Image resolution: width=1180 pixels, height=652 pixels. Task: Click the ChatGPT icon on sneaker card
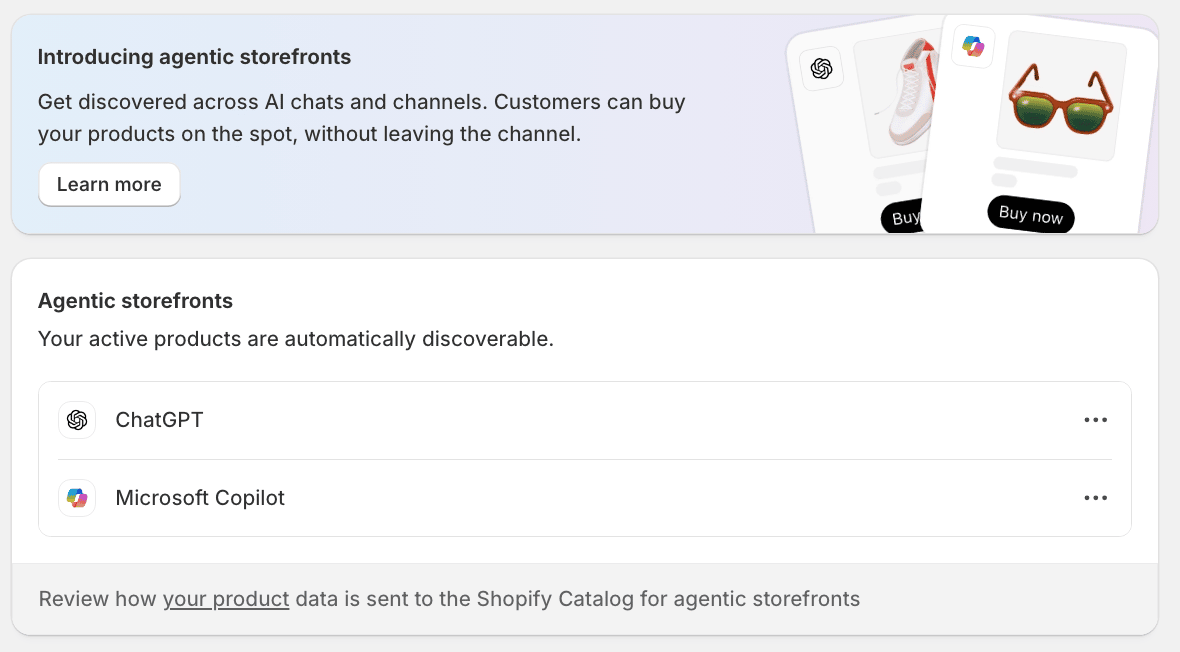point(821,69)
